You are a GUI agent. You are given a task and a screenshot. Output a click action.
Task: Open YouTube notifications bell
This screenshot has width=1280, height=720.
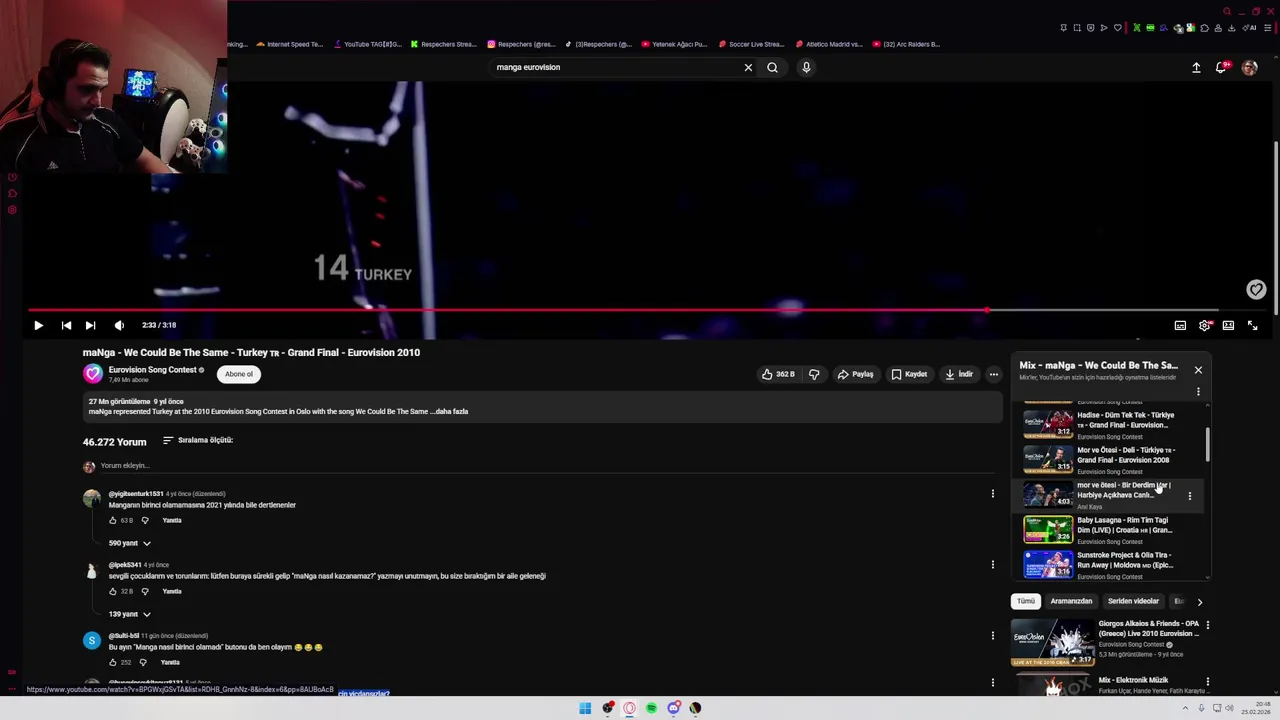click(x=1221, y=67)
